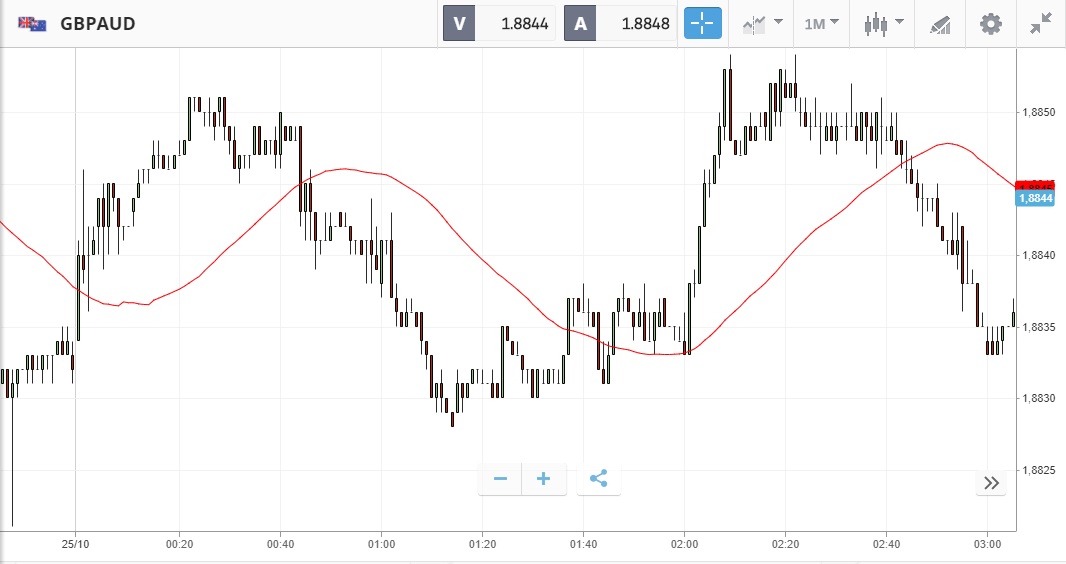
Task: Toggle the crosshair cursor tool
Action: [702, 23]
